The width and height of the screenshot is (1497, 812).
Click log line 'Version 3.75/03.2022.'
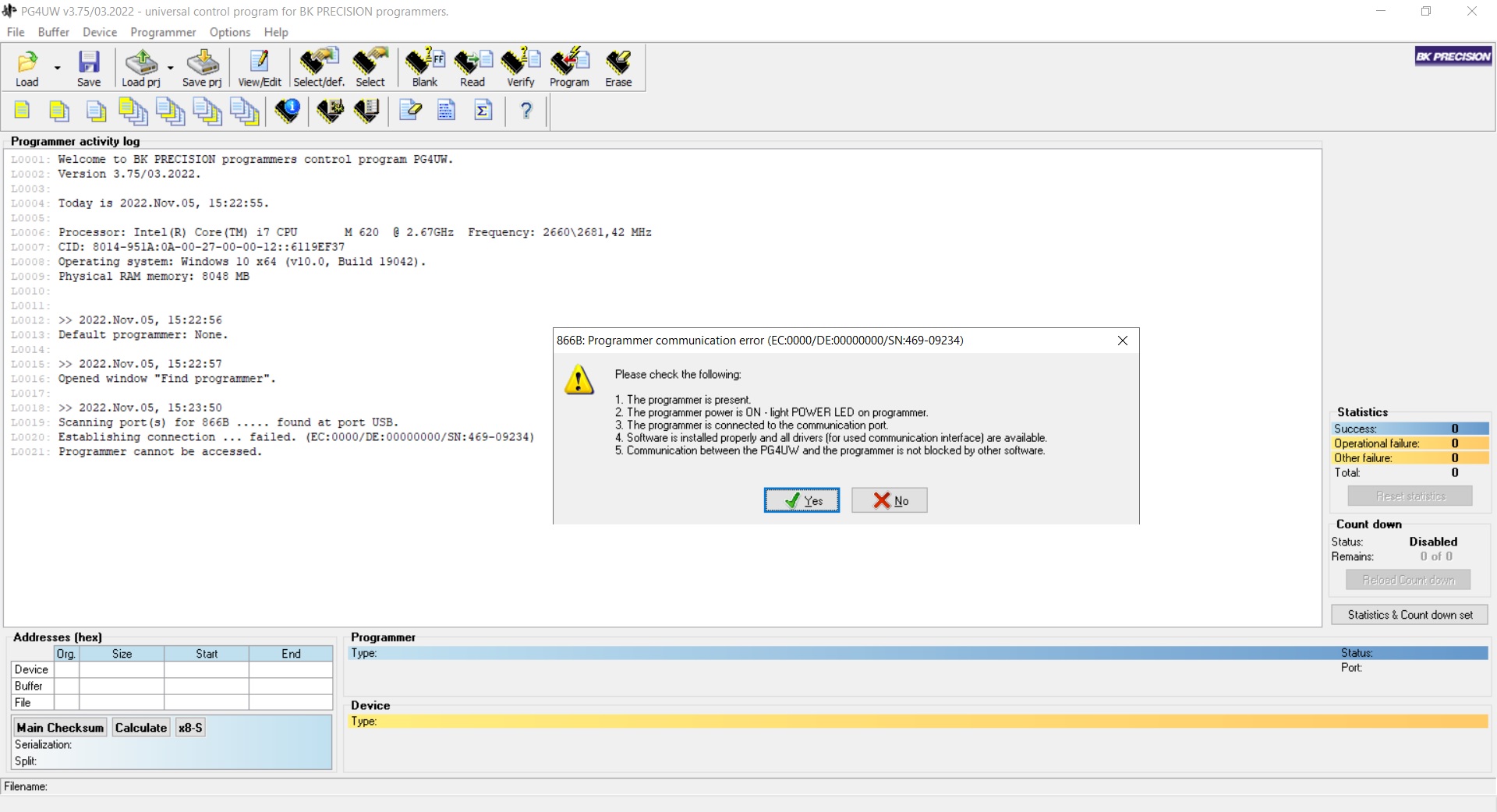point(129,174)
